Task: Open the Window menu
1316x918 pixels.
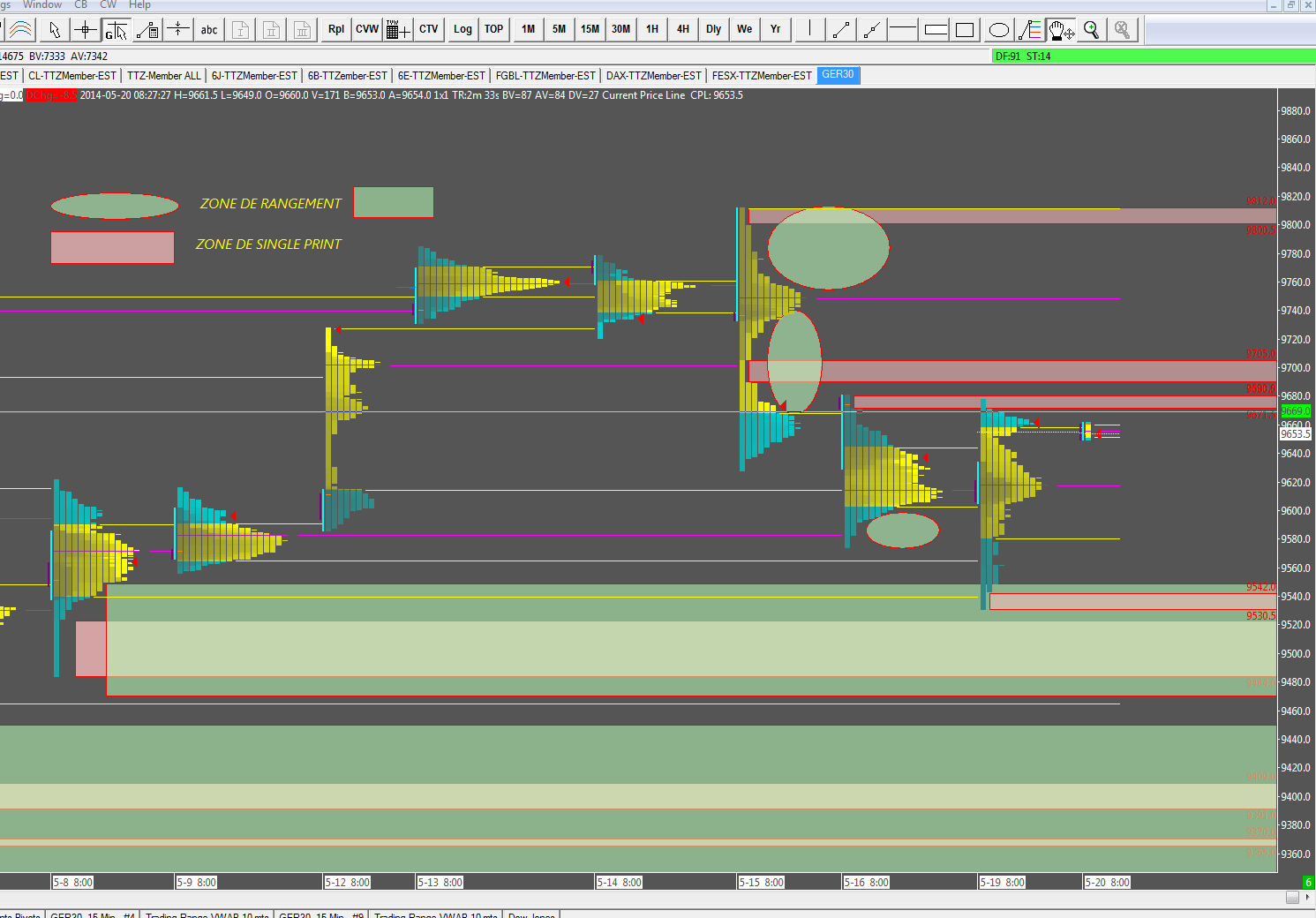Action: tap(42, 4)
